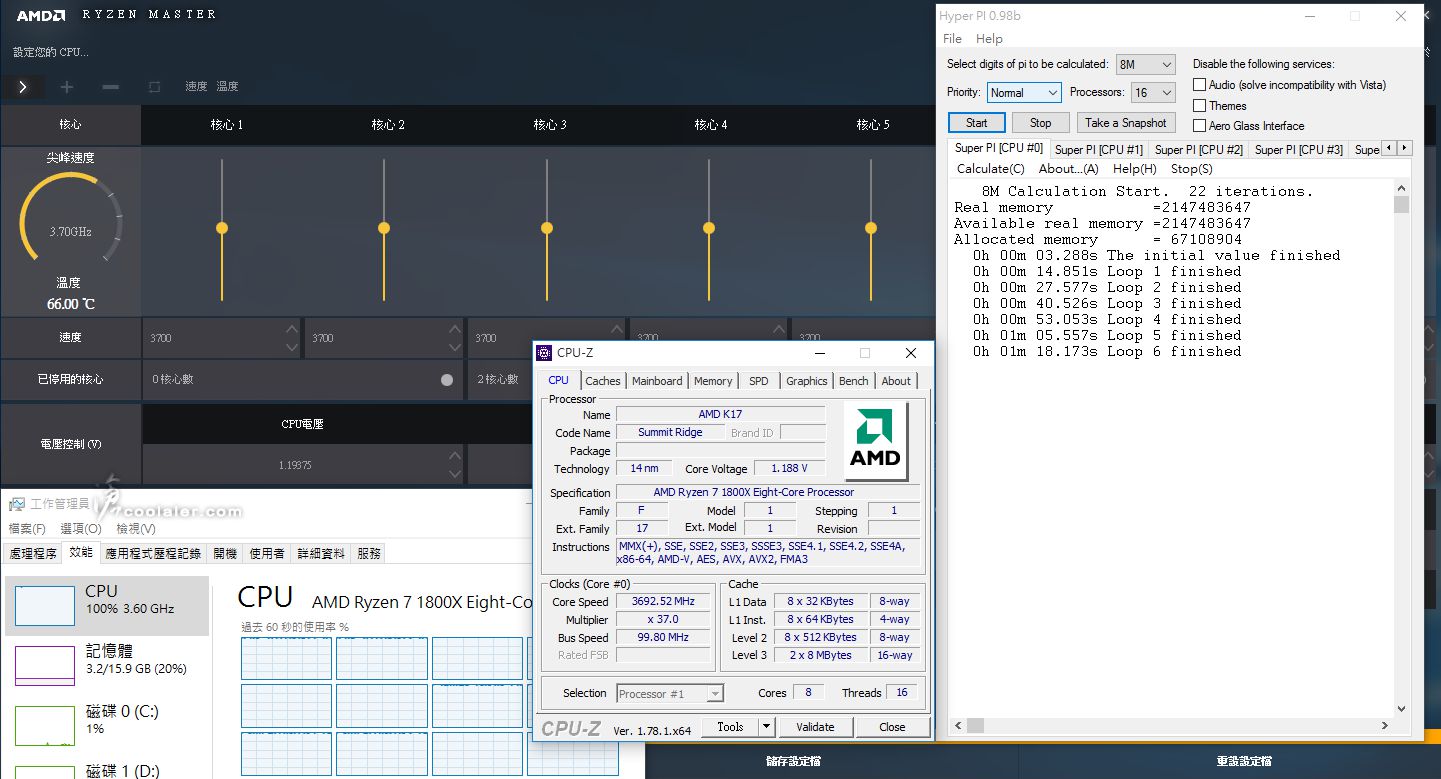Open Calculate(C) menu in Super PI

pos(990,169)
